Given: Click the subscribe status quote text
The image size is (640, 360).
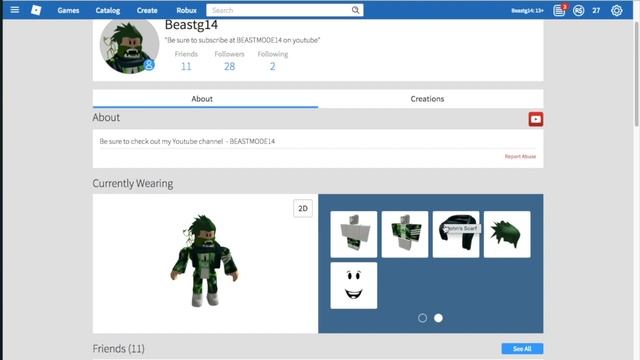Looking at the screenshot, I should pyautogui.click(x=242, y=40).
